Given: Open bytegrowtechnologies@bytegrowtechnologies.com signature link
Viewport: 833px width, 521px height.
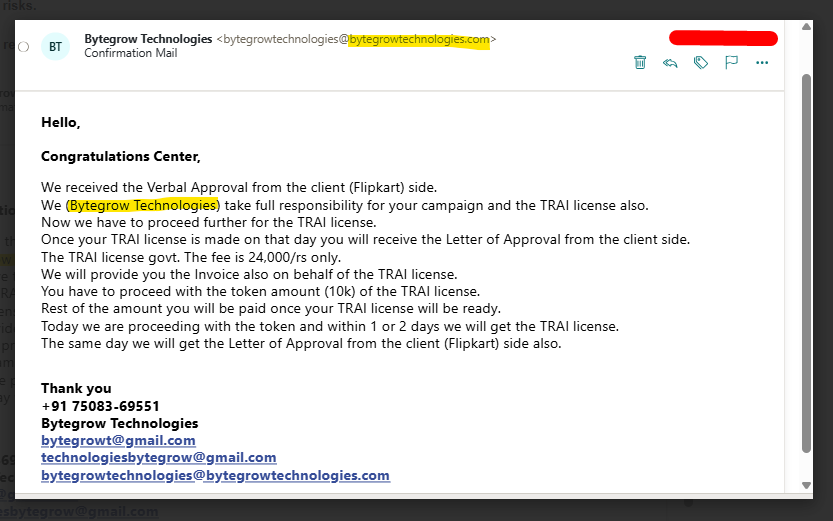Looking at the screenshot, I should click(215, 475).
